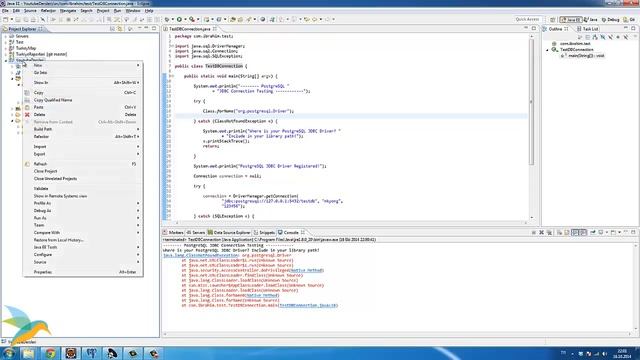
Task: Click the external tools run icon
Action: pyautogui.click(x=191, y=19)
